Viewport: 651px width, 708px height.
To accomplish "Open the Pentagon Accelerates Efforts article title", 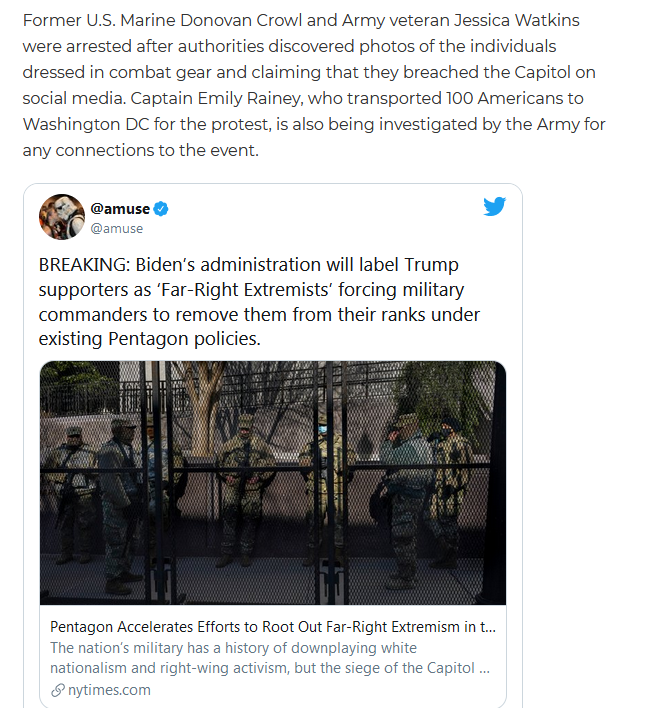I will pyautogui.click(x=273, y=627).
